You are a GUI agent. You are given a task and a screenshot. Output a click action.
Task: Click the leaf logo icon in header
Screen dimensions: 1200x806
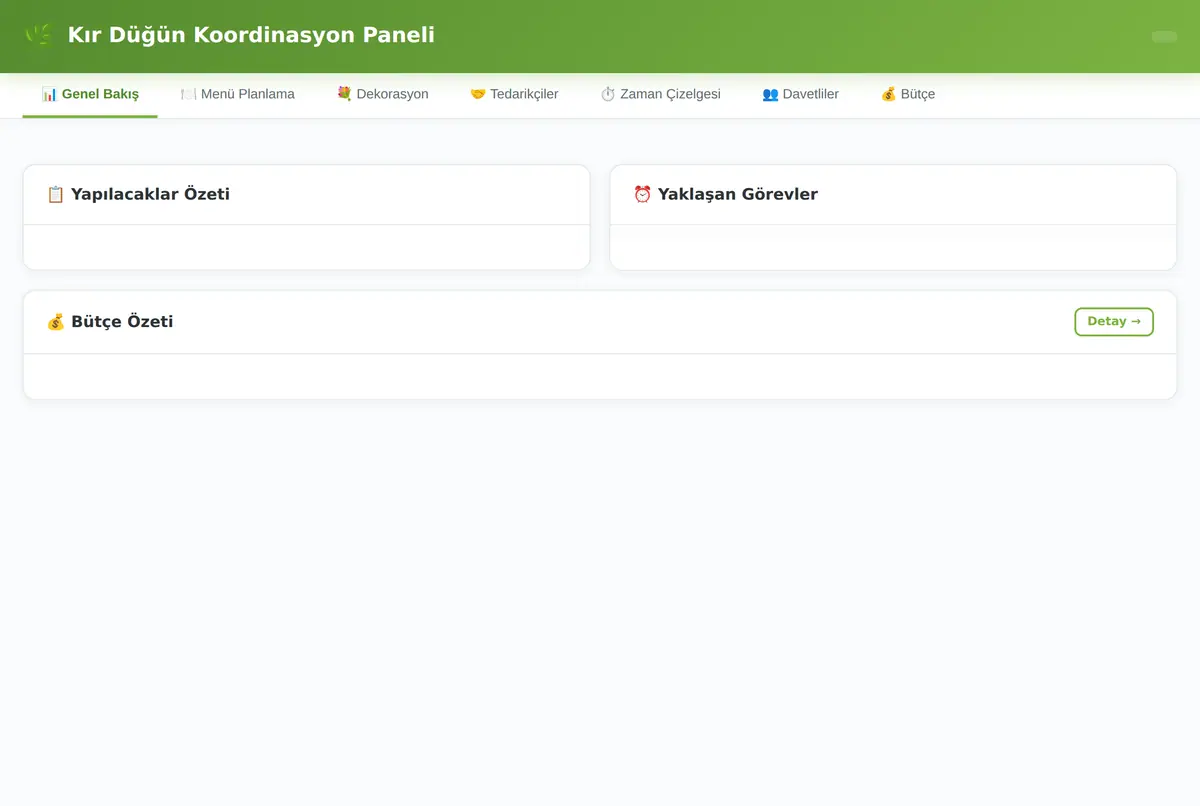(38, 35)
